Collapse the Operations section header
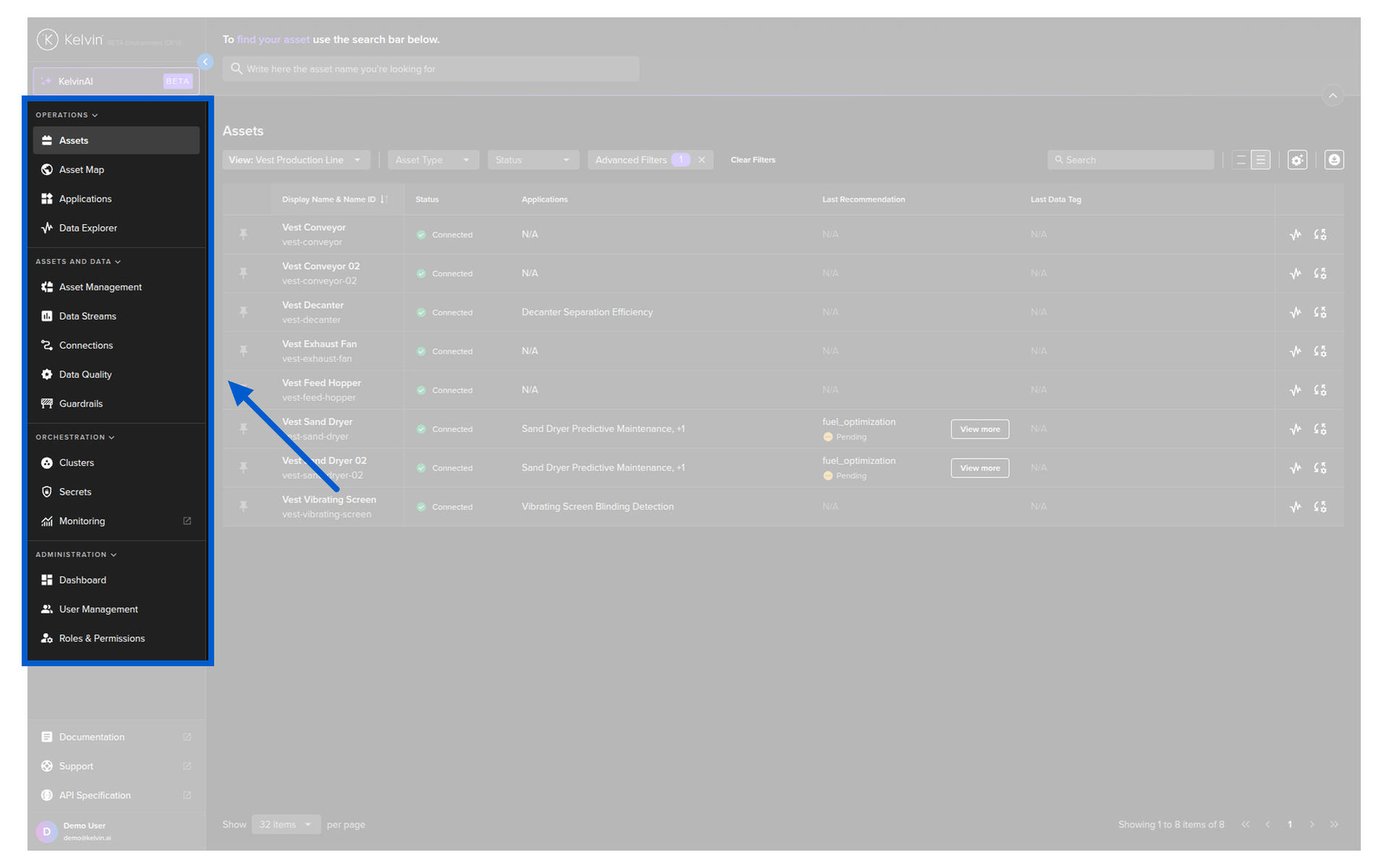 67,115
